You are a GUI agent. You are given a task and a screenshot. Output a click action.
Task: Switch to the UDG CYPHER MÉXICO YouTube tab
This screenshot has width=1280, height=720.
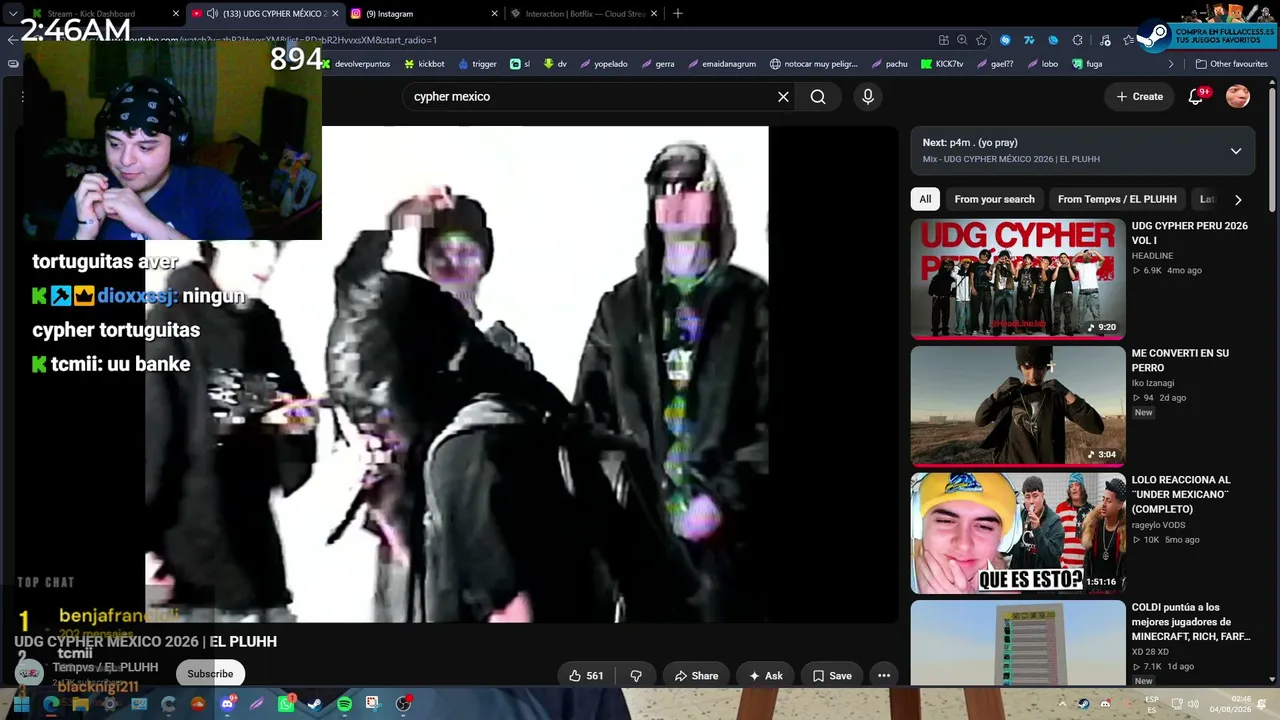pos(264,14)
